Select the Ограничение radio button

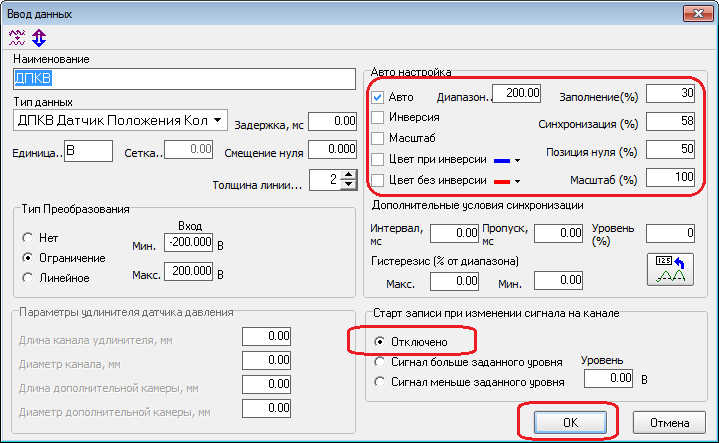[28, 258]
